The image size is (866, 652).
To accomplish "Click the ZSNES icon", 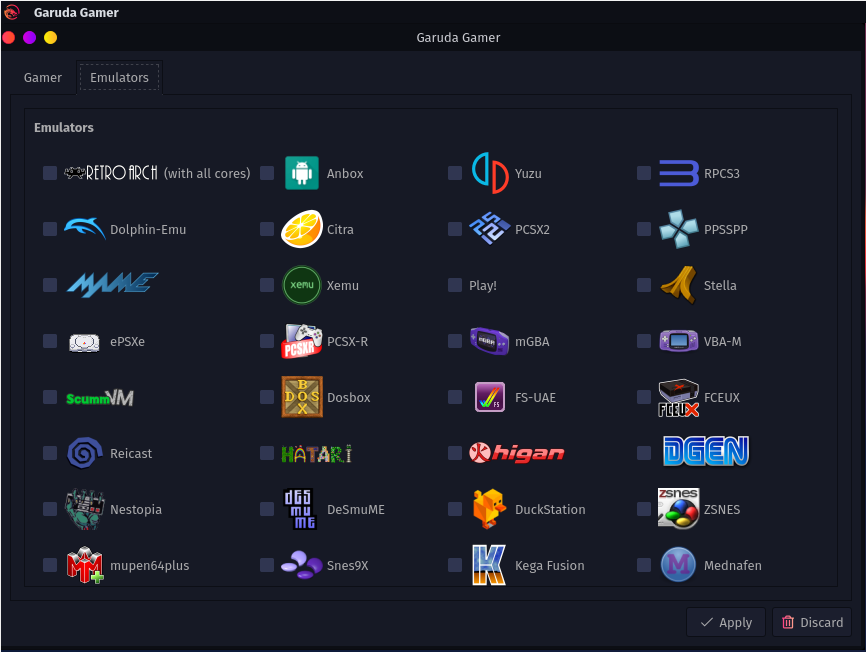I will (x=679, y=508).
